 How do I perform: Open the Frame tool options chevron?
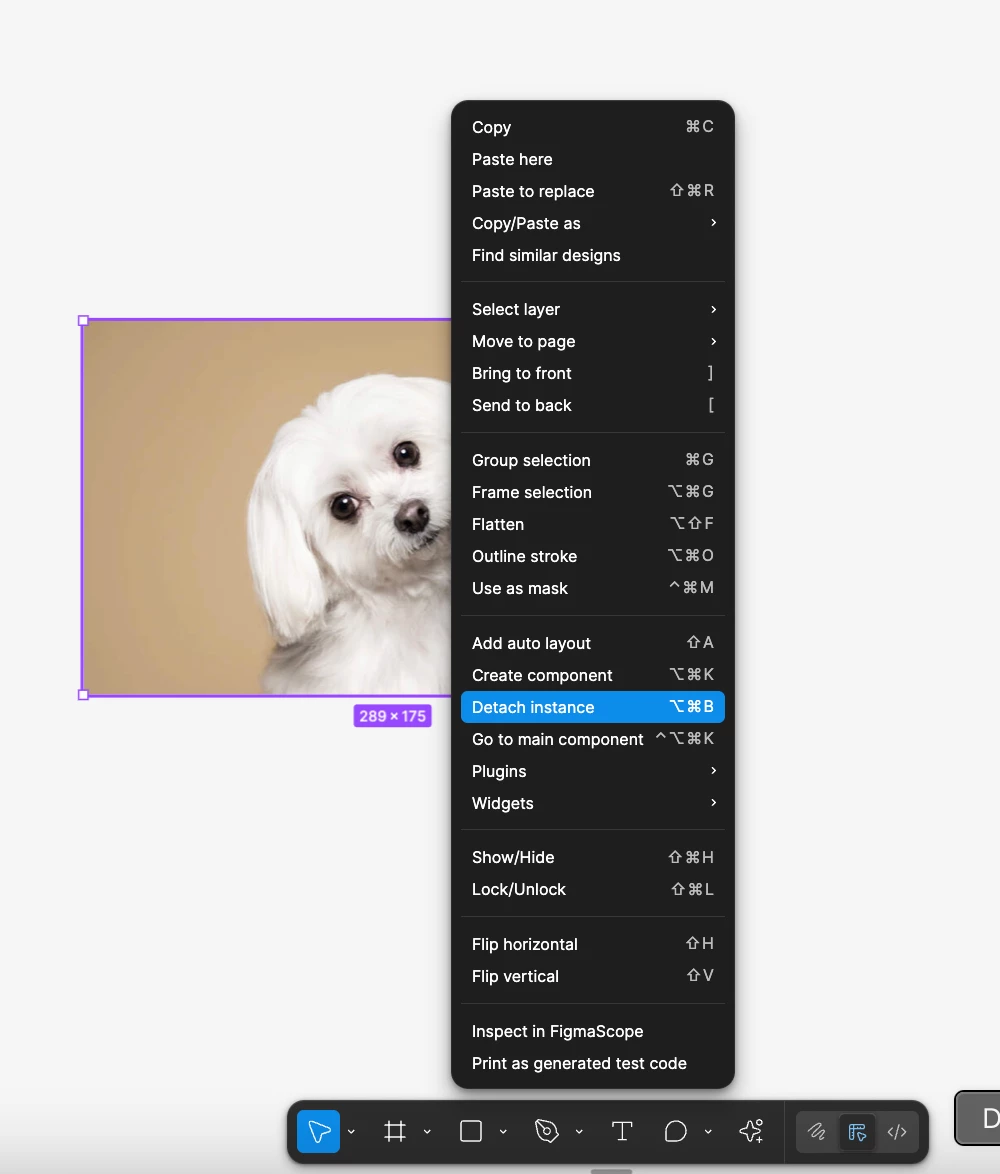tap(427, 1132)
